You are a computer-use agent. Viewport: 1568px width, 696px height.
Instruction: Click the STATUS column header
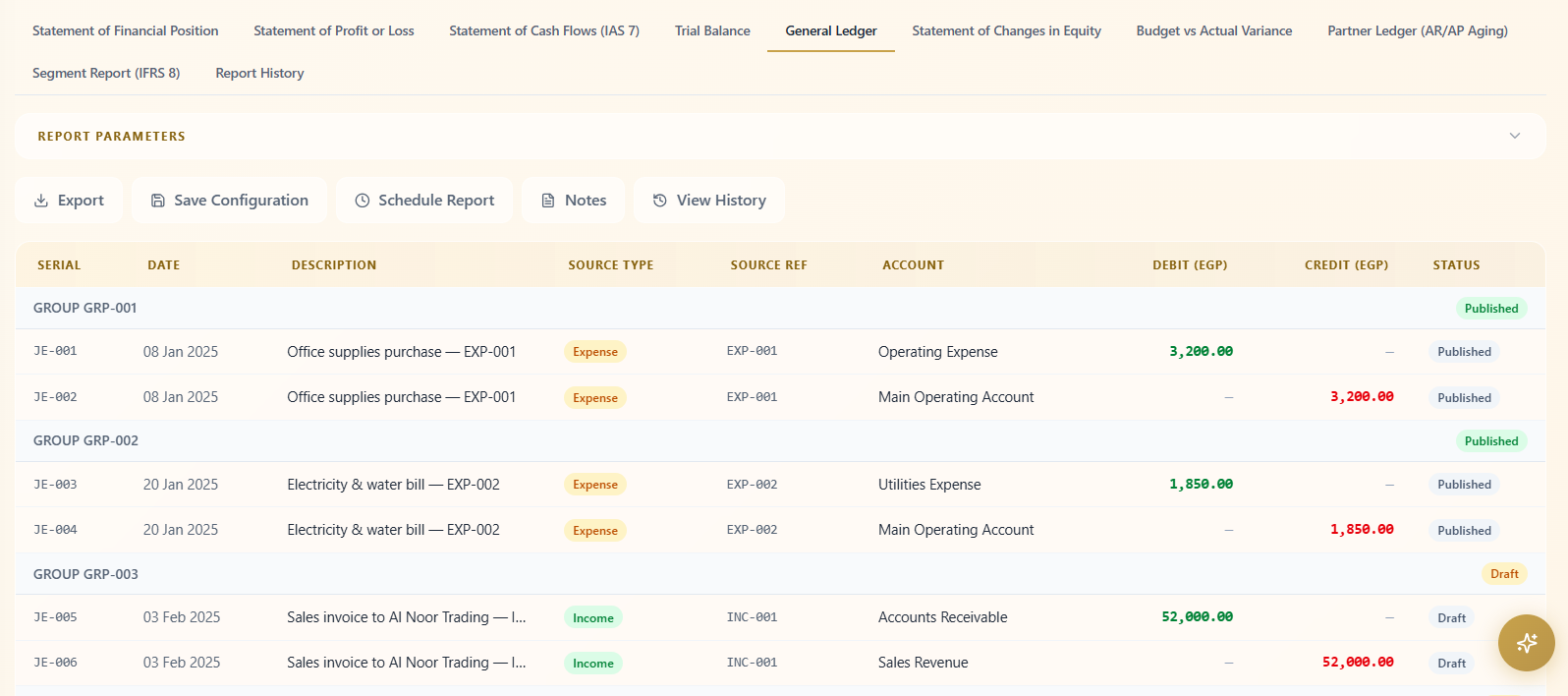click(1456, 265)
